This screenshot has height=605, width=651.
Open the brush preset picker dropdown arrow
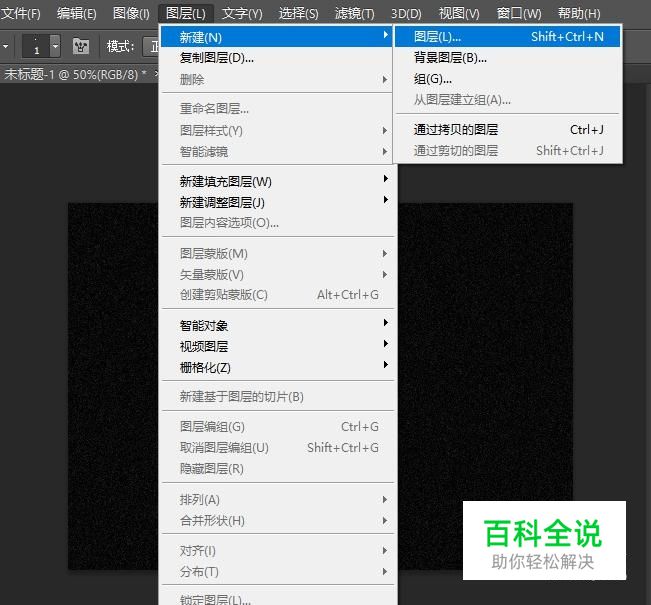[55, 46]
